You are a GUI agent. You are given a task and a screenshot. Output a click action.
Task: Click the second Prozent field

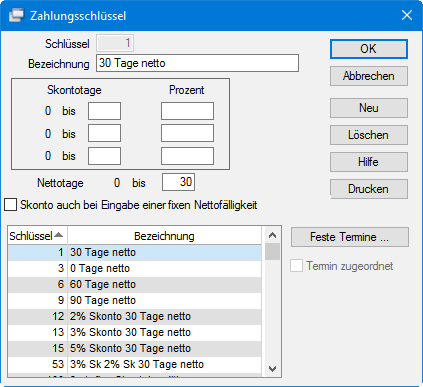pyautogui.click(x=187, y=133)
